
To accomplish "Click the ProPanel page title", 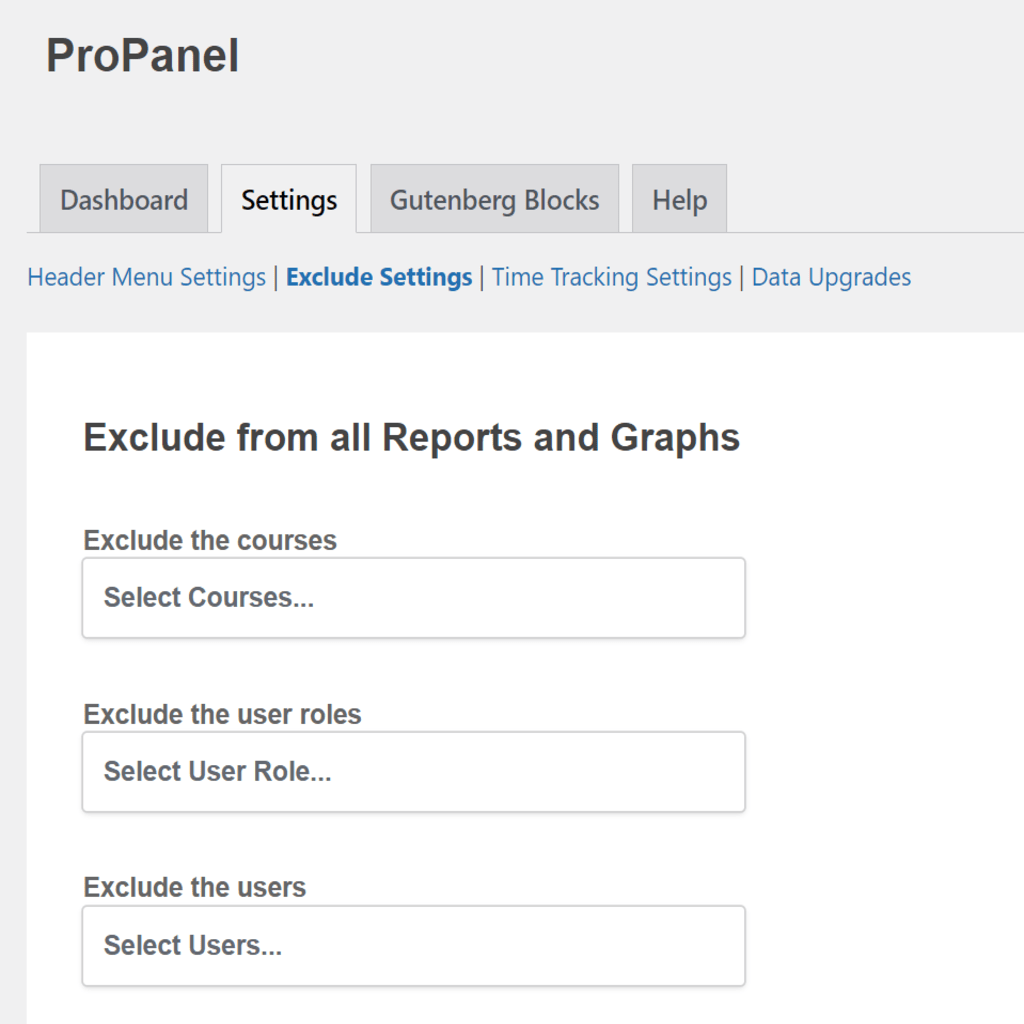I will [x=142, y=56].
